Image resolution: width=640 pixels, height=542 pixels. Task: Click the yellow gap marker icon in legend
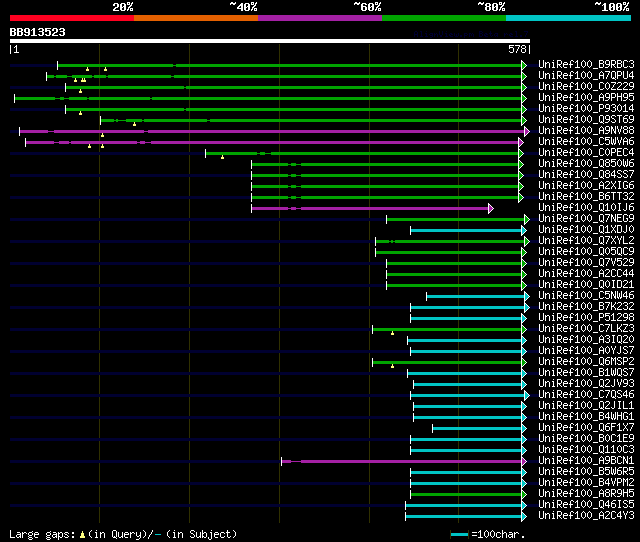[82, 534]
